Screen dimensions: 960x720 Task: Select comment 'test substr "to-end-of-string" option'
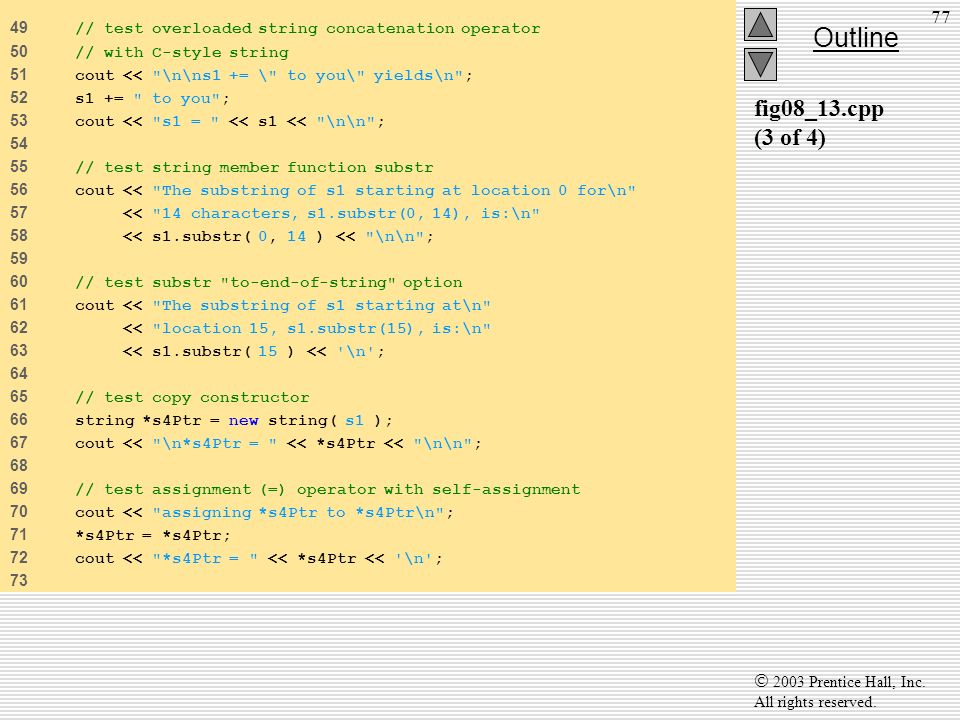(x=269, y=282)
